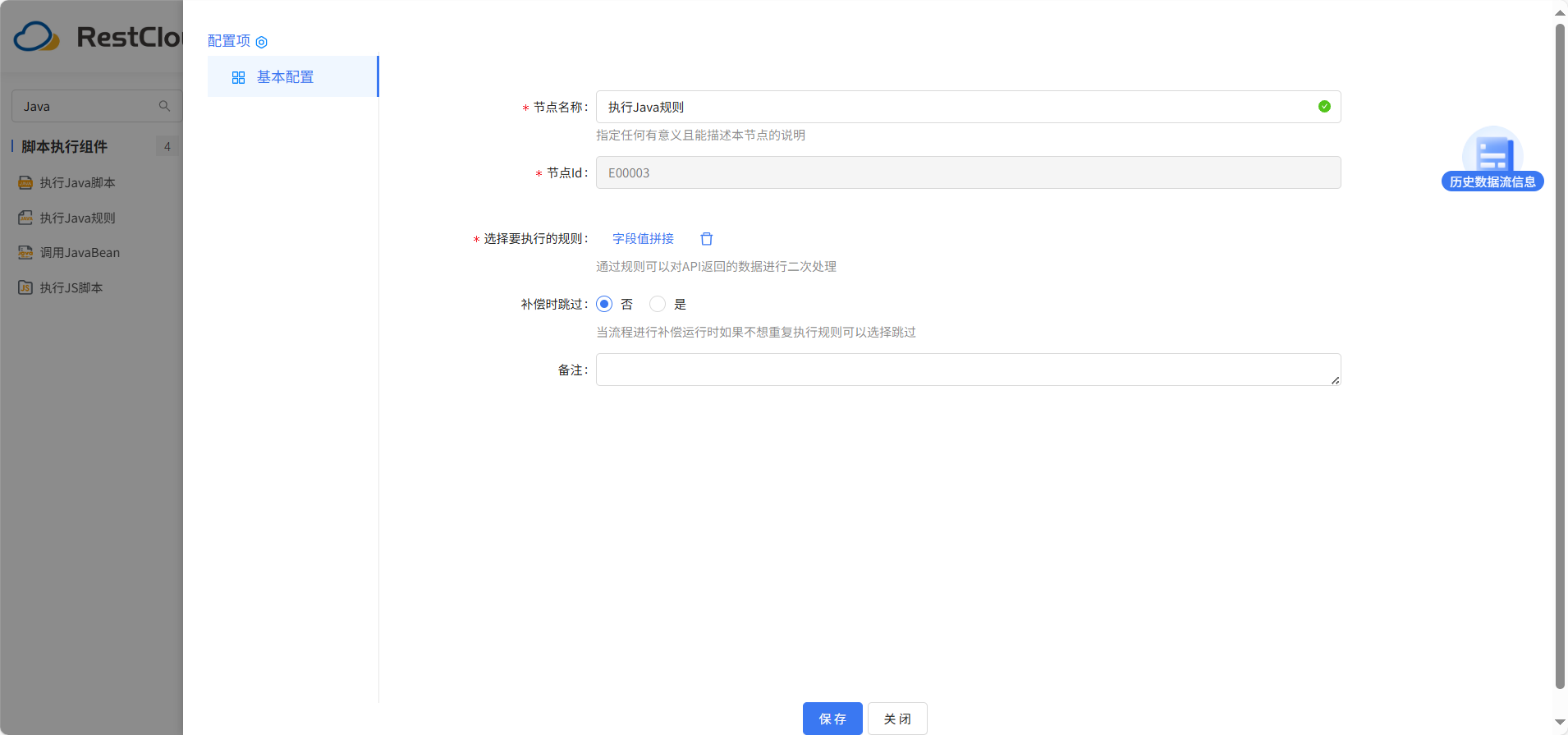Select 执行JS脚本 in component list
The image size is (1568, 735).
[x=71, y=287]
